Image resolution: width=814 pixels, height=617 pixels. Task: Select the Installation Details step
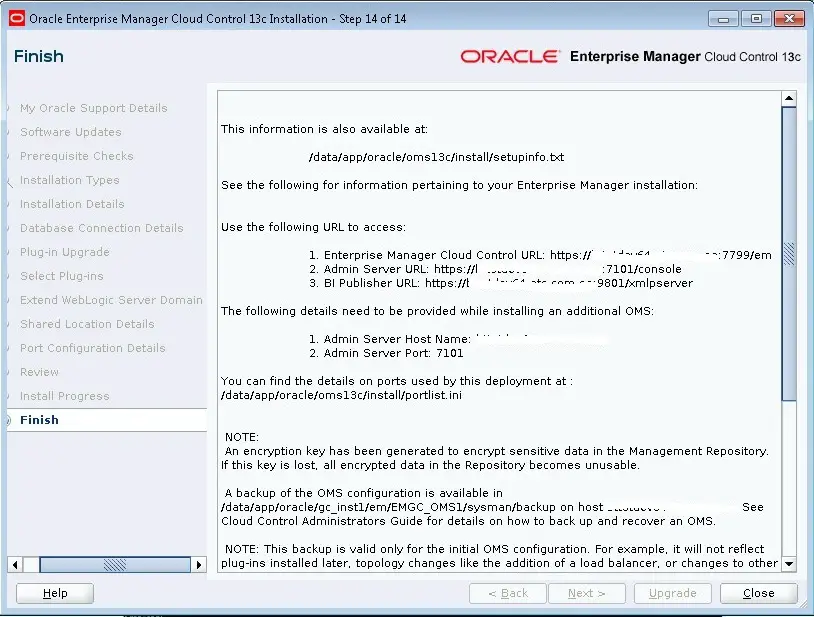[72, 204]
